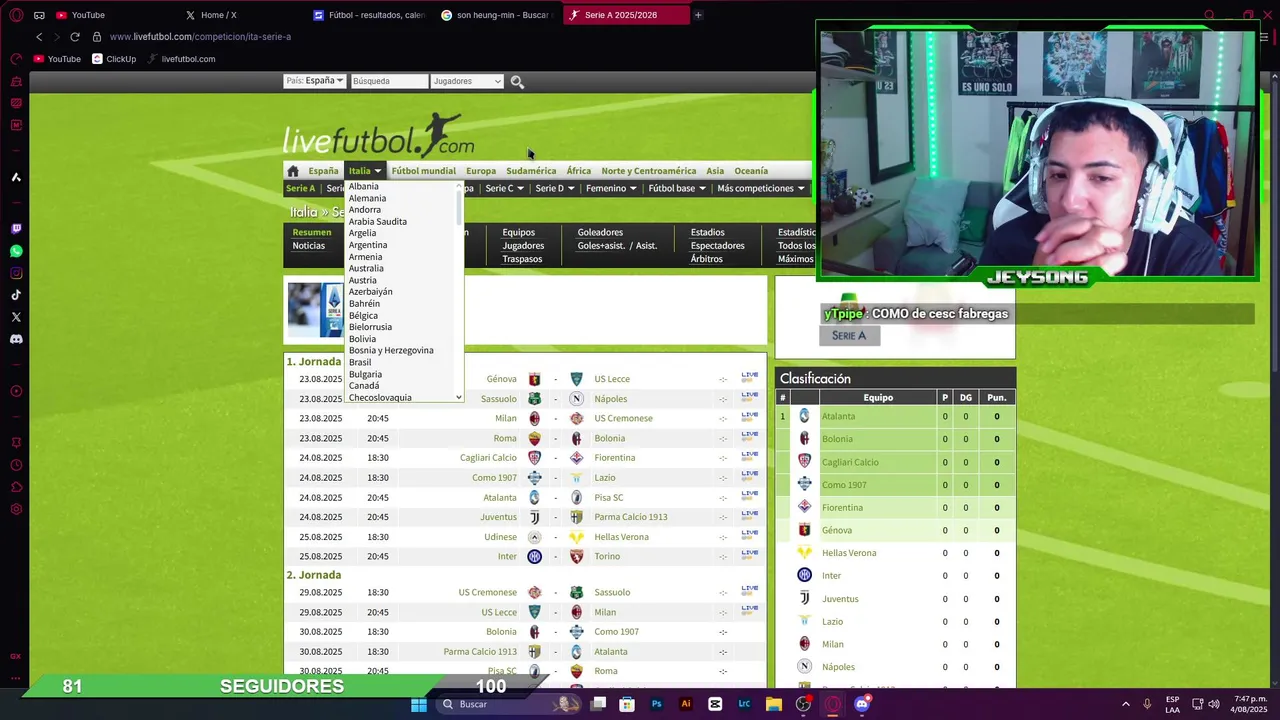
Task: Click the Búsqueda search input field
Action: click(389, 81)
